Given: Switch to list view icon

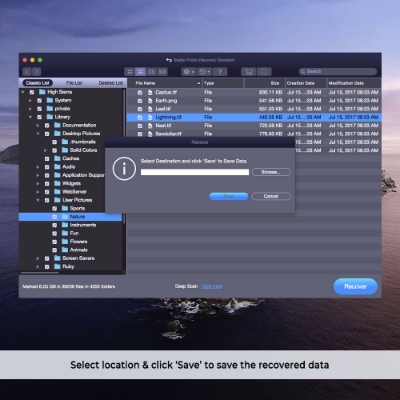Looking at the screenshot, I should [x=140, y=72].
